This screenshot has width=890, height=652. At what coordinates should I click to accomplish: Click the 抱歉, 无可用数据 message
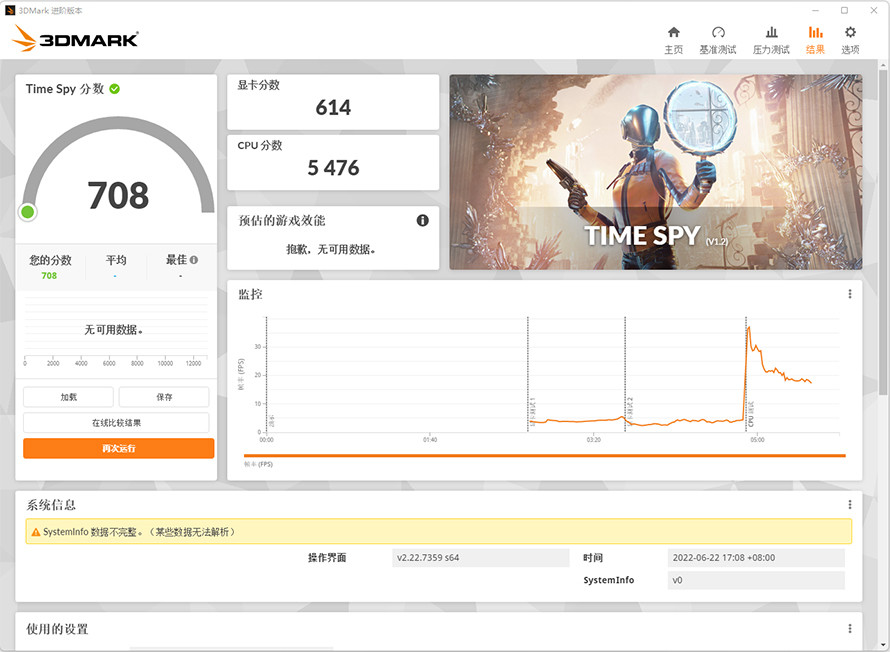(x=330, y=249)
